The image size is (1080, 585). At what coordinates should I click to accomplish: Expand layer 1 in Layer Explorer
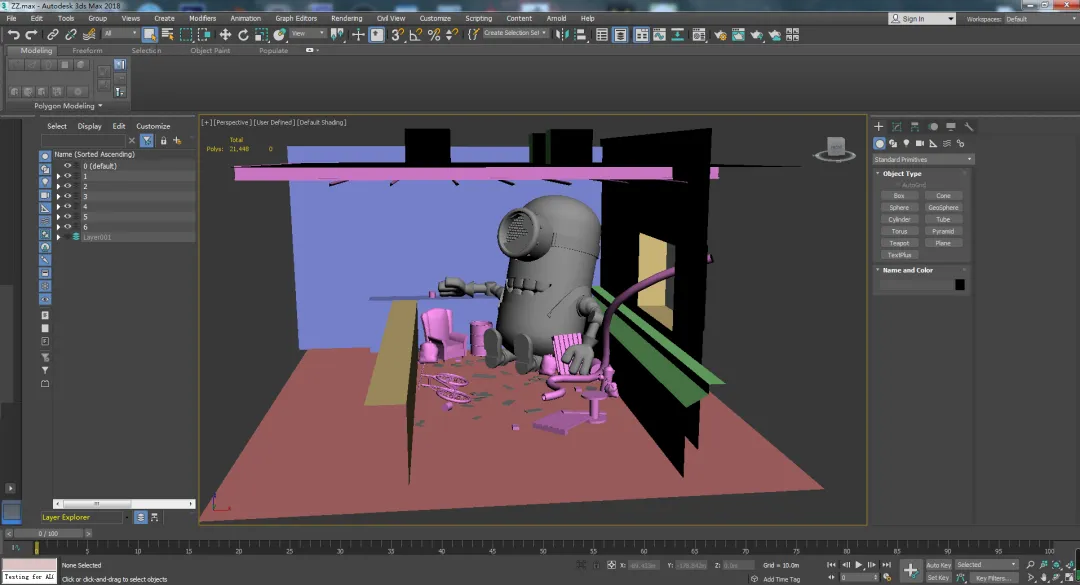click(x=58, y=176)
